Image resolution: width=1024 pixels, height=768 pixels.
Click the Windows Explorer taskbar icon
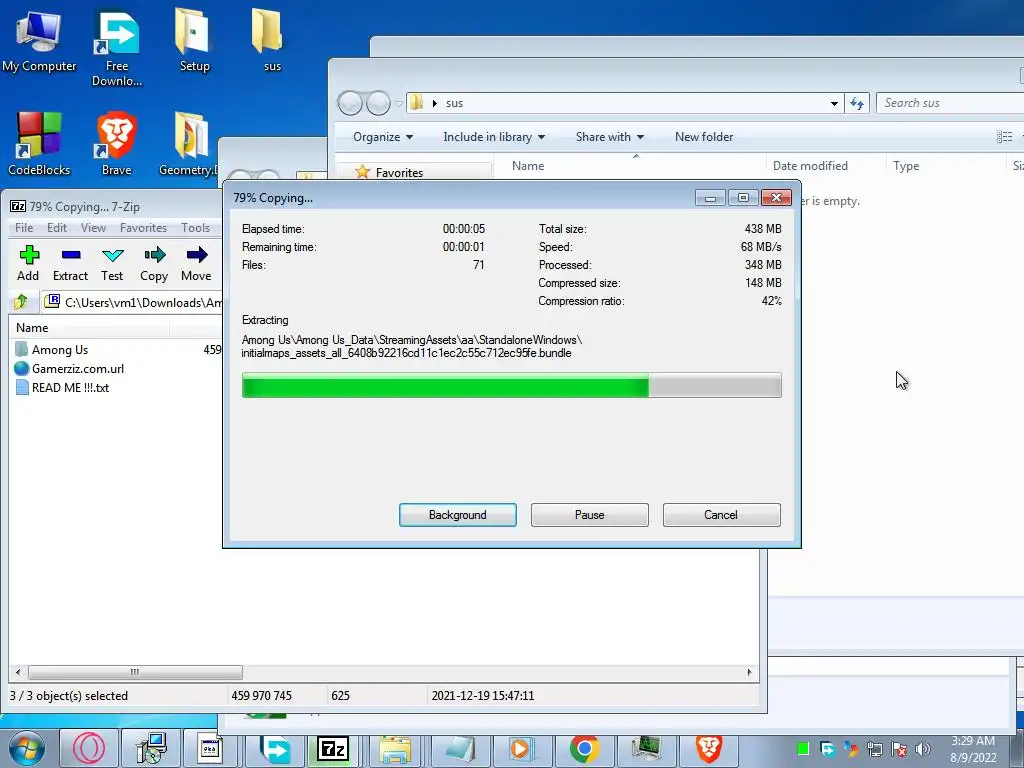click(395, 748)
